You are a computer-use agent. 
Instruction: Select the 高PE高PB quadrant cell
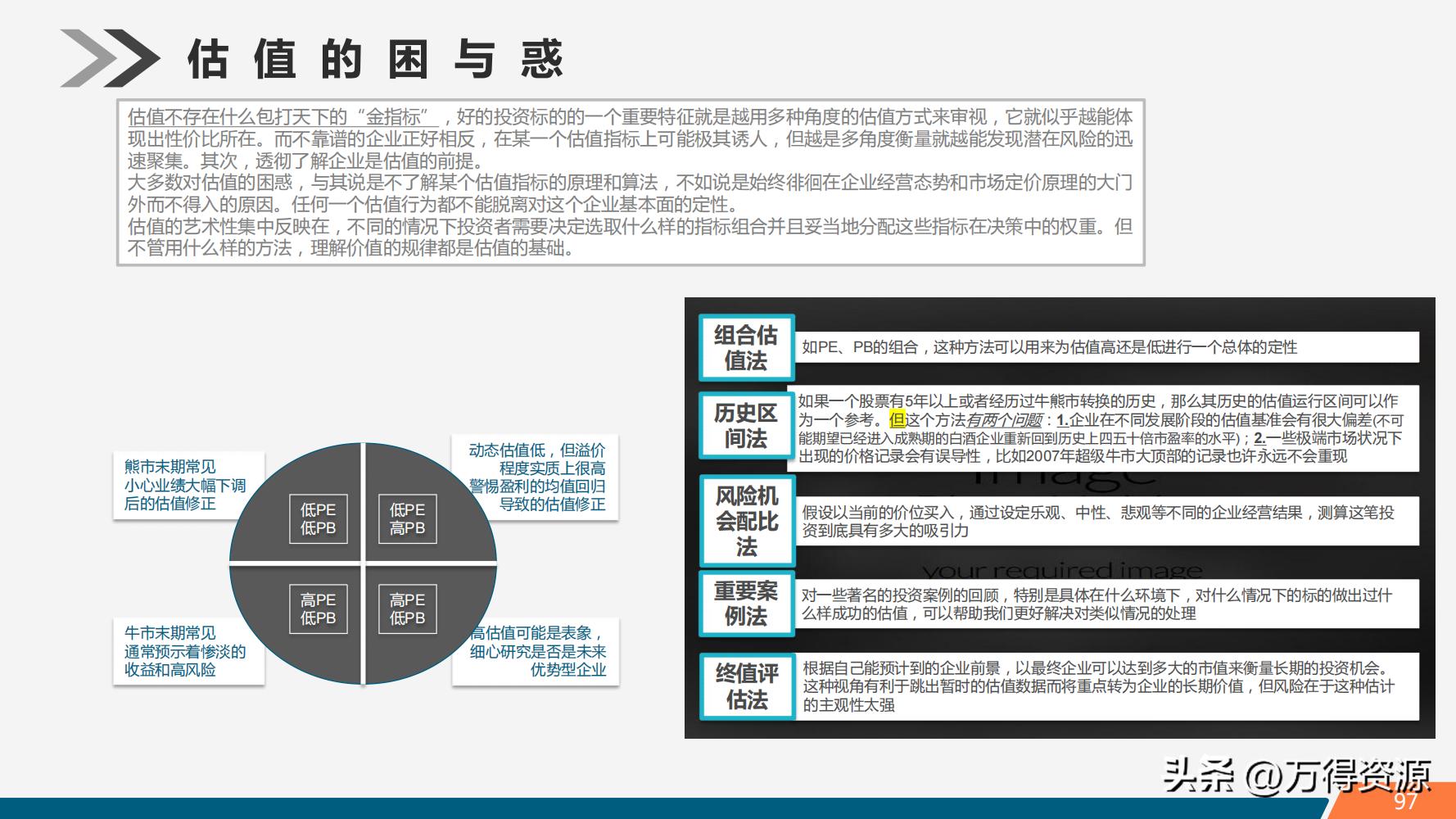click(x=407, y=608)
